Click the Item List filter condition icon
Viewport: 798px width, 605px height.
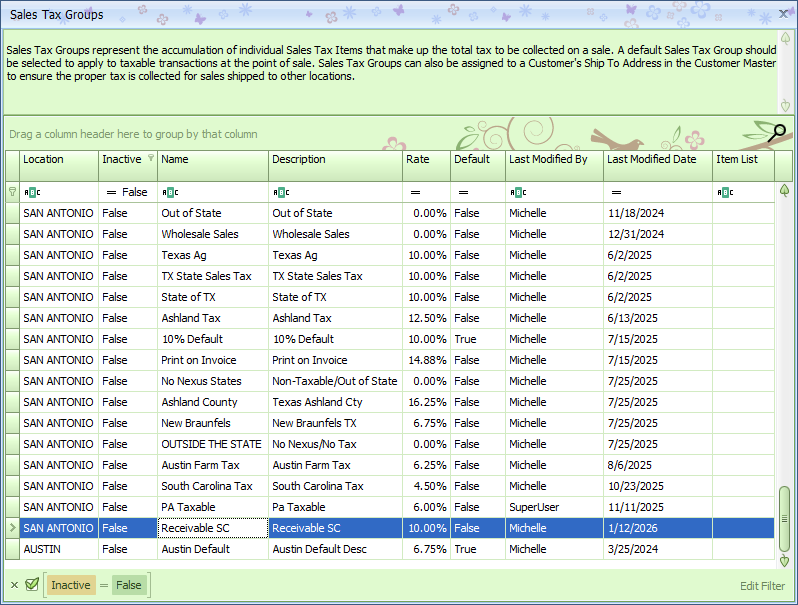click(x=725, y=192)
